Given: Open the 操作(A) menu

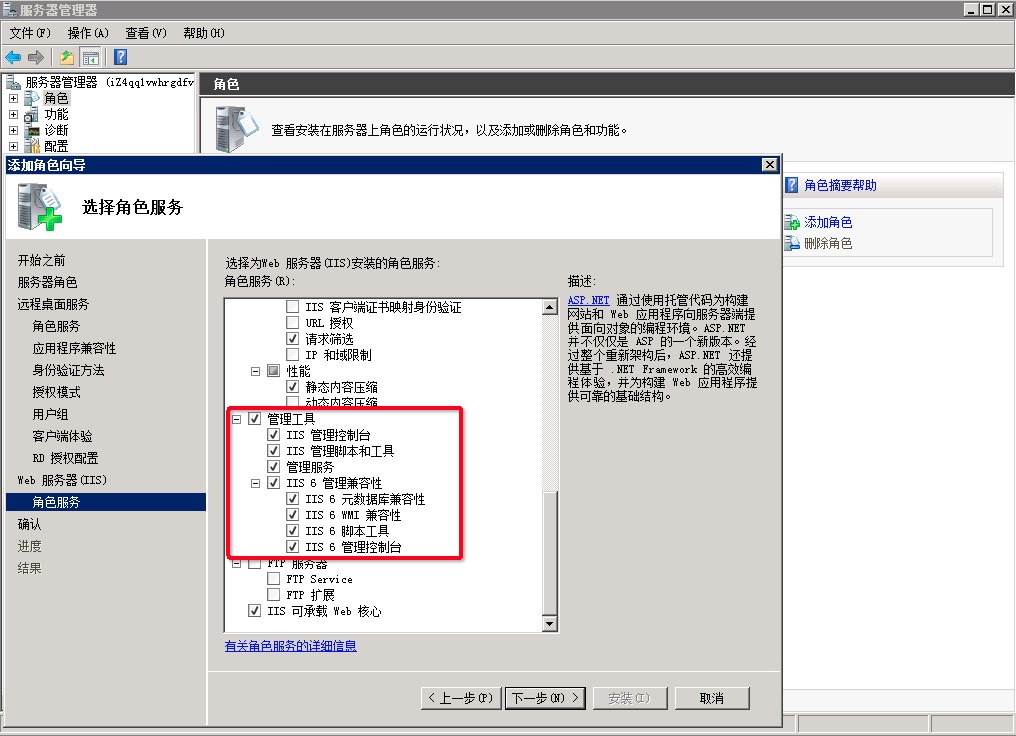Looking at the screenshot, I should [88, 33].
